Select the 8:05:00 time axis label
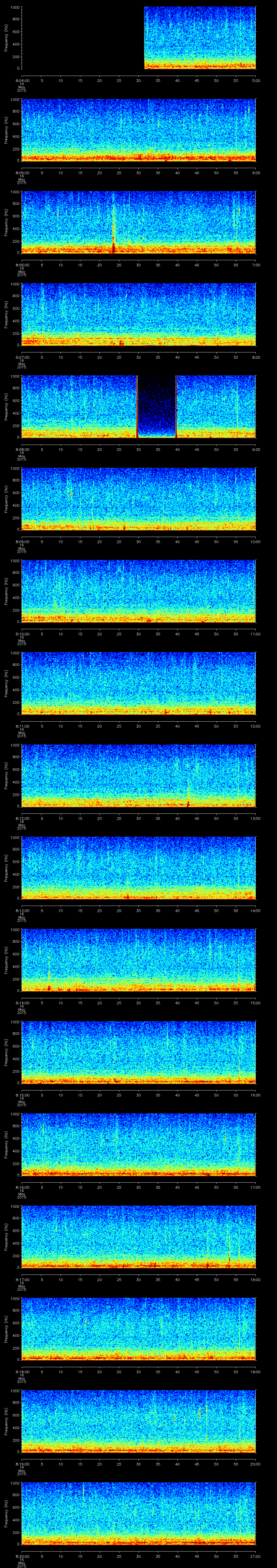Image resolution: width=277 pixels, height=1568 pixels. click(x=21, y=172)
